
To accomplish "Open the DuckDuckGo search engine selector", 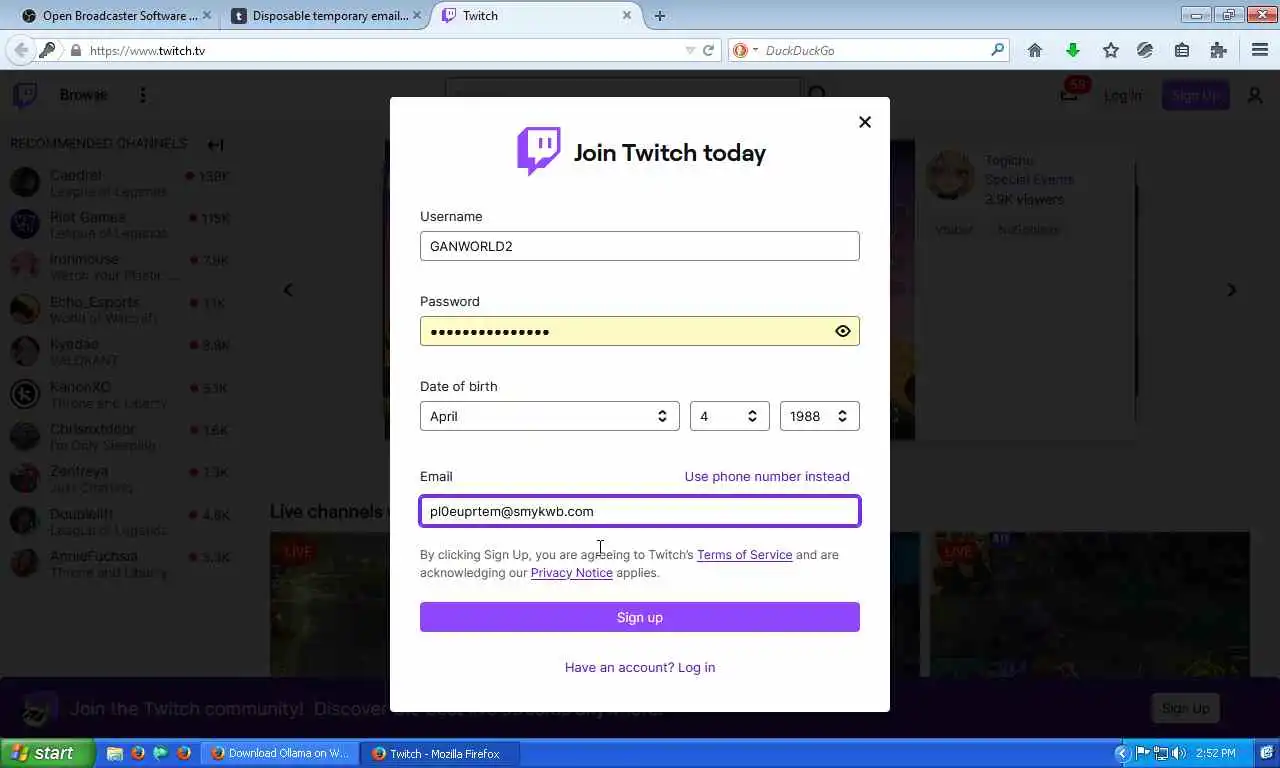I will [x=745, y=50].
